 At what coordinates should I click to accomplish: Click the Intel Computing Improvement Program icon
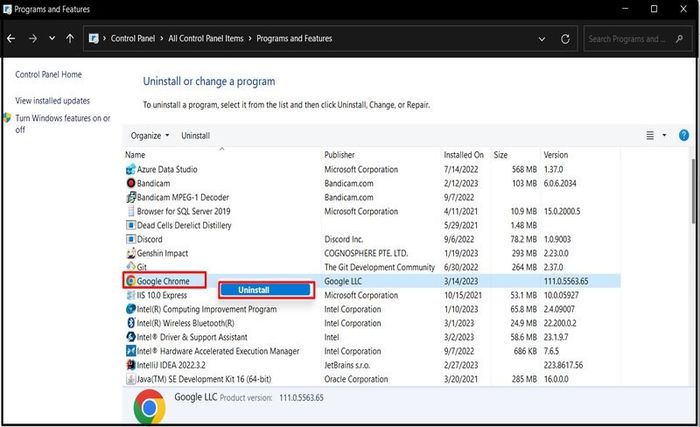click(x=131, y=309)
